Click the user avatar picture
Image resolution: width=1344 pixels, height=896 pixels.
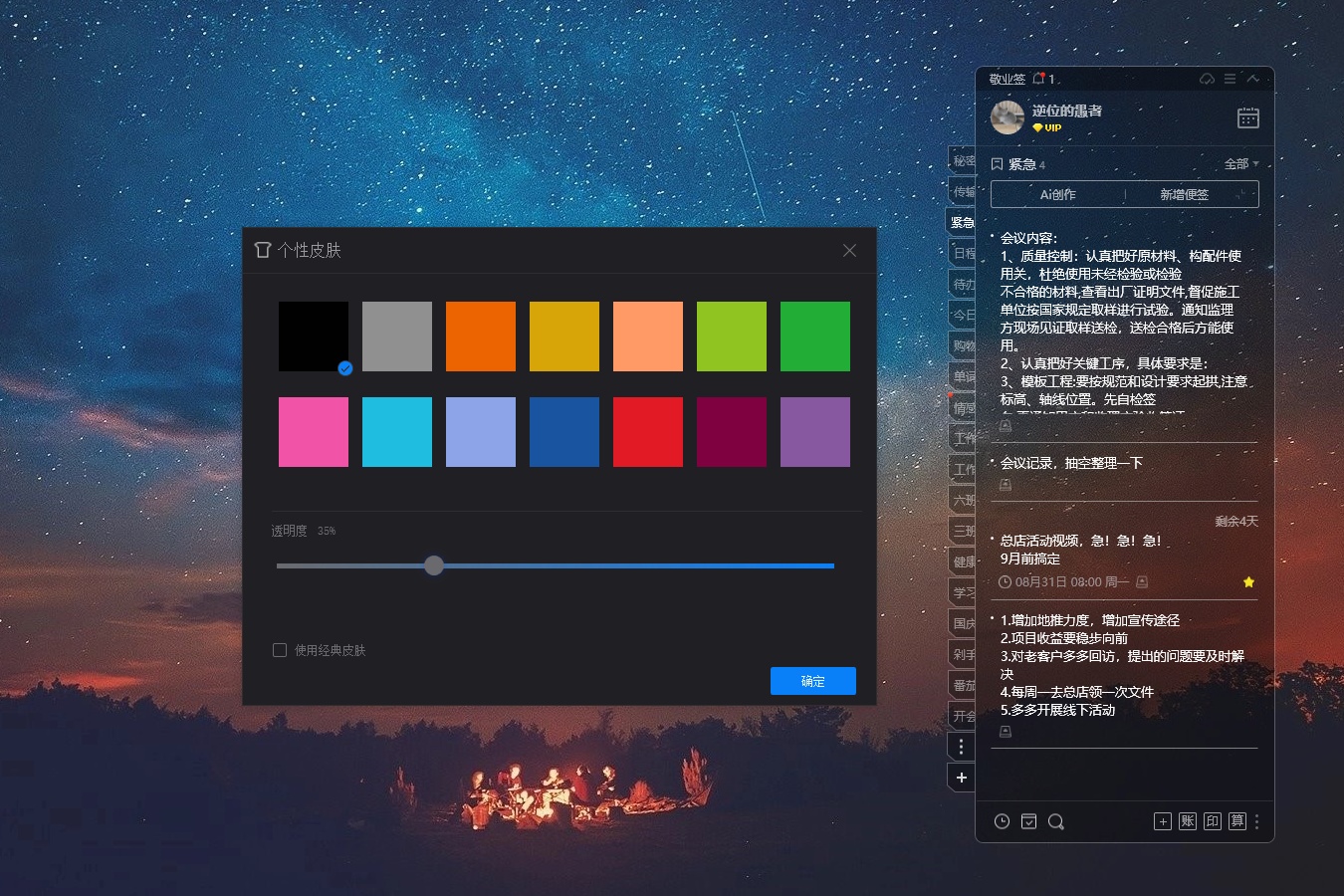click(1008, 117)
